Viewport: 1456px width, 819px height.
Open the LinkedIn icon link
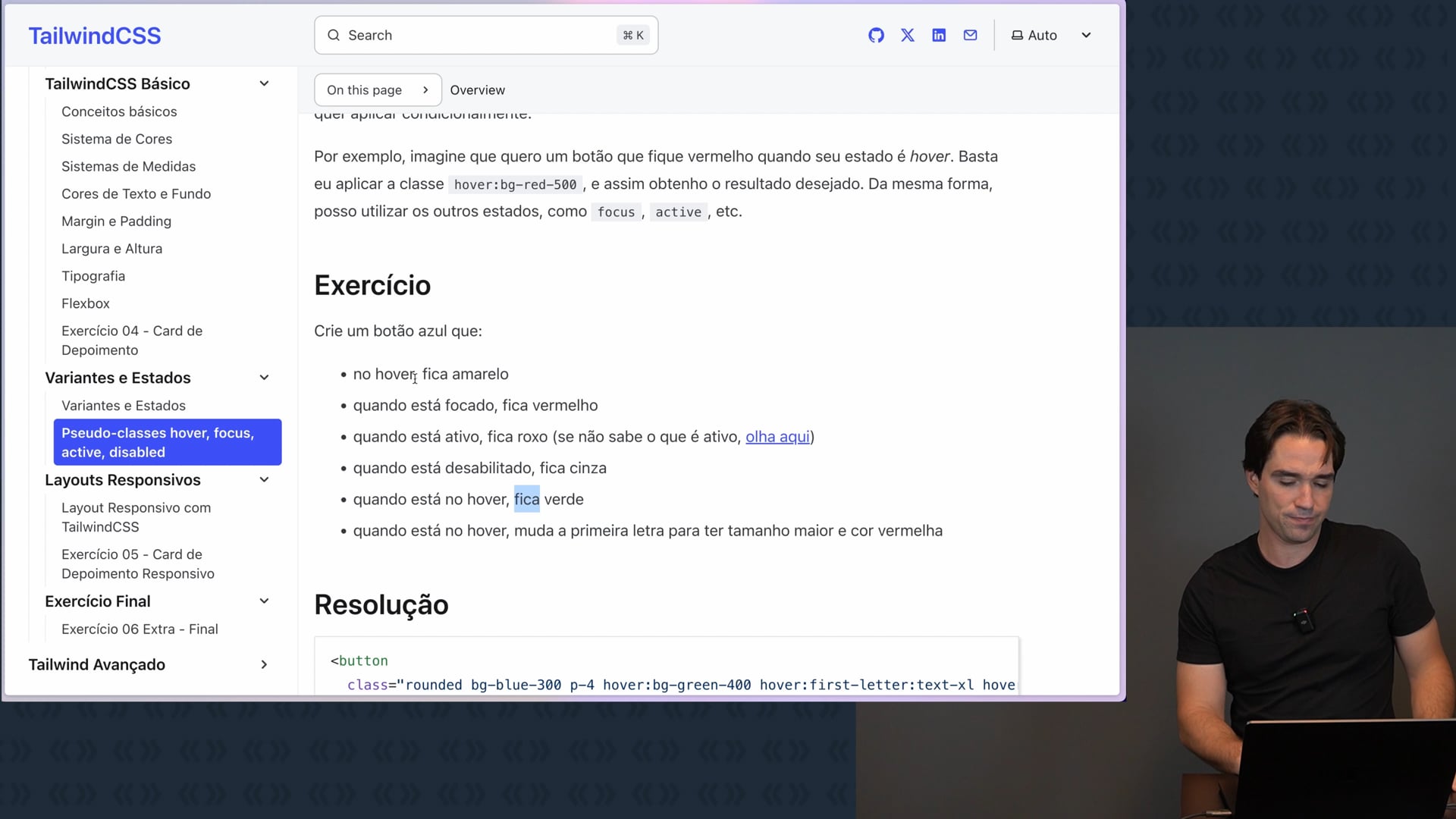pos(939,36)
